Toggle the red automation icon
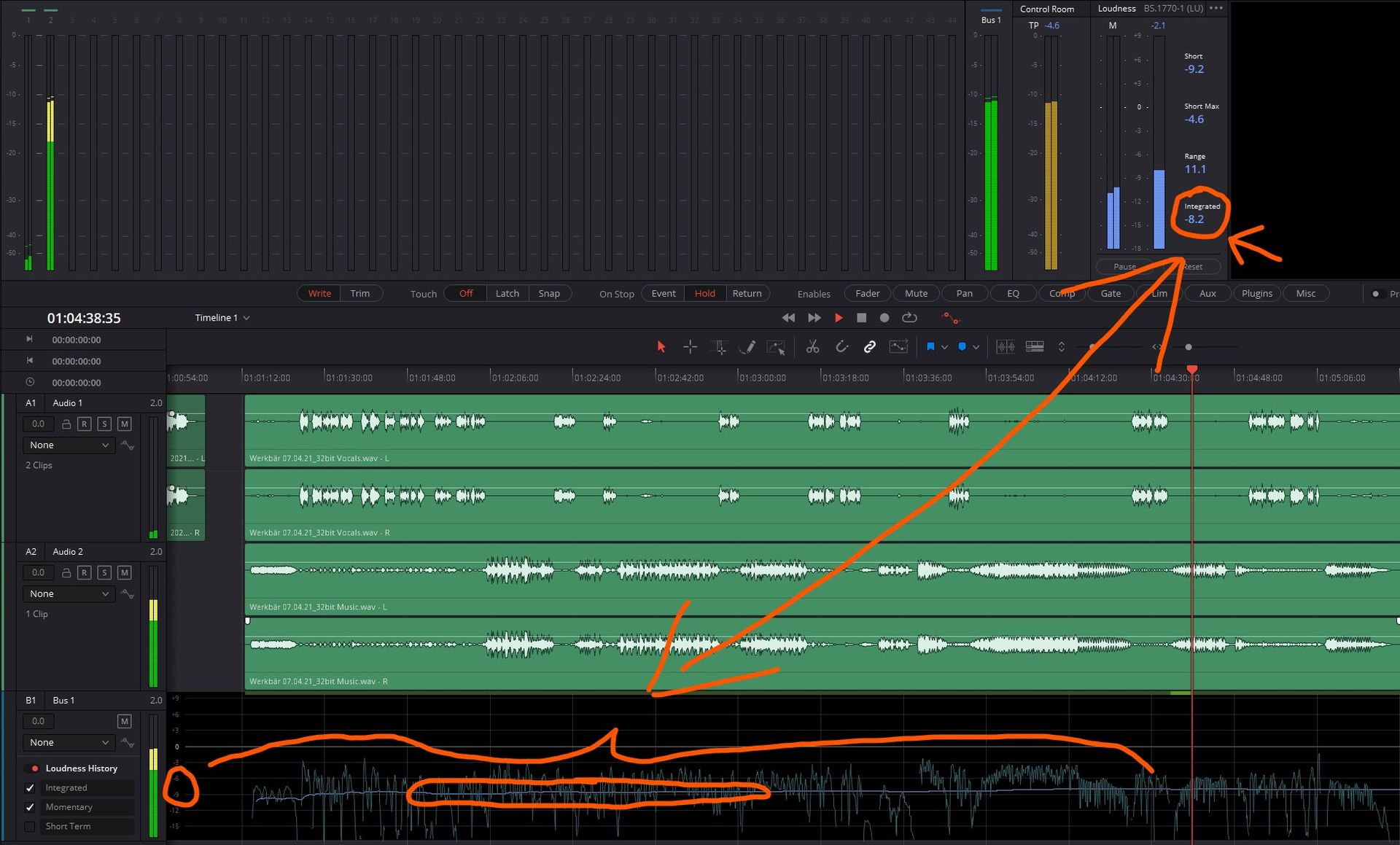 949,318
